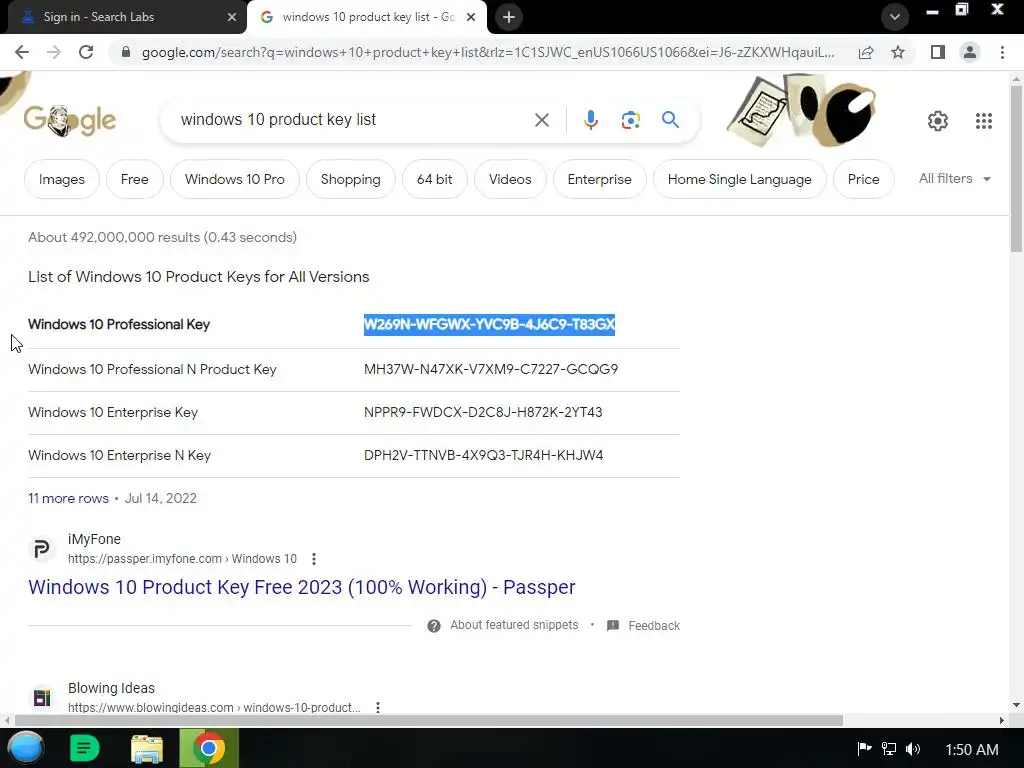Click the highlighted Windows 10 Professional key
Image resolution: width=1024 pixels, height=768 pixels.
490,325
